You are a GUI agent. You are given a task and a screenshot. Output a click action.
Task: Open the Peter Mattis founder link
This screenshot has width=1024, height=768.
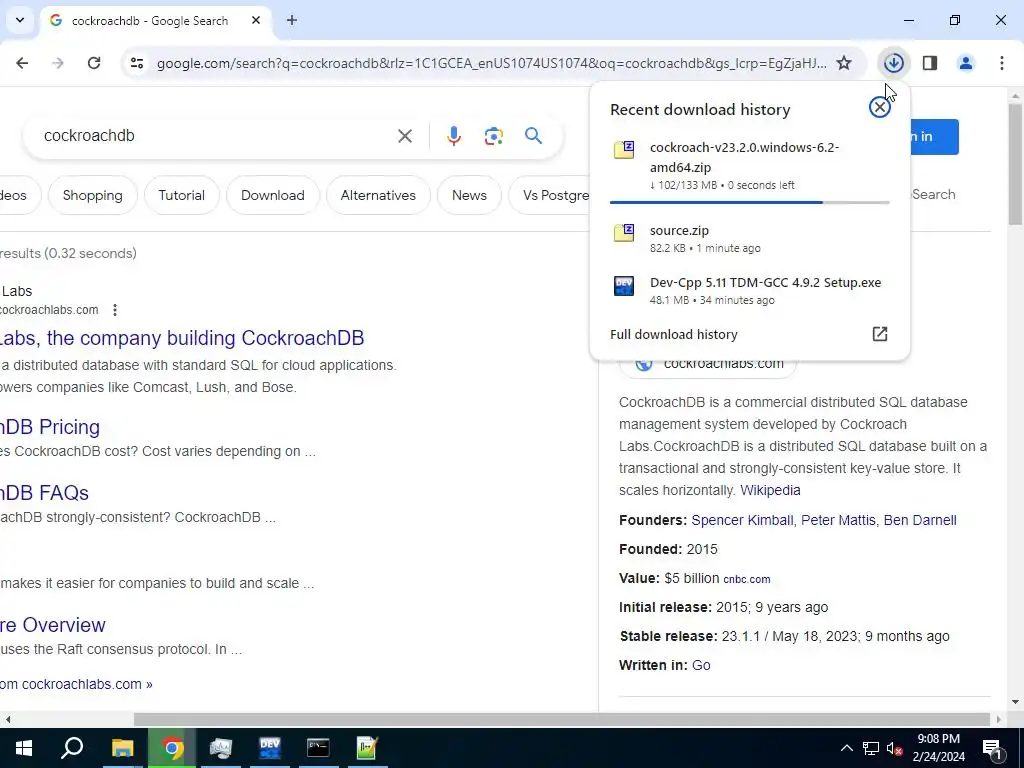click(x=838, y=520)
